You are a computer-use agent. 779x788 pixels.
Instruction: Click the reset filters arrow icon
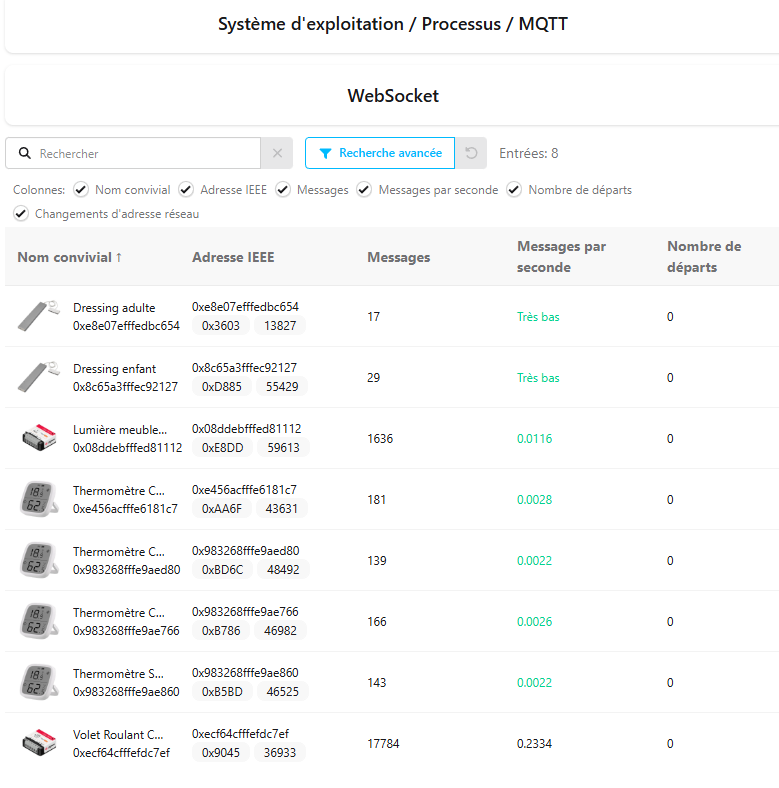[472, 154]
